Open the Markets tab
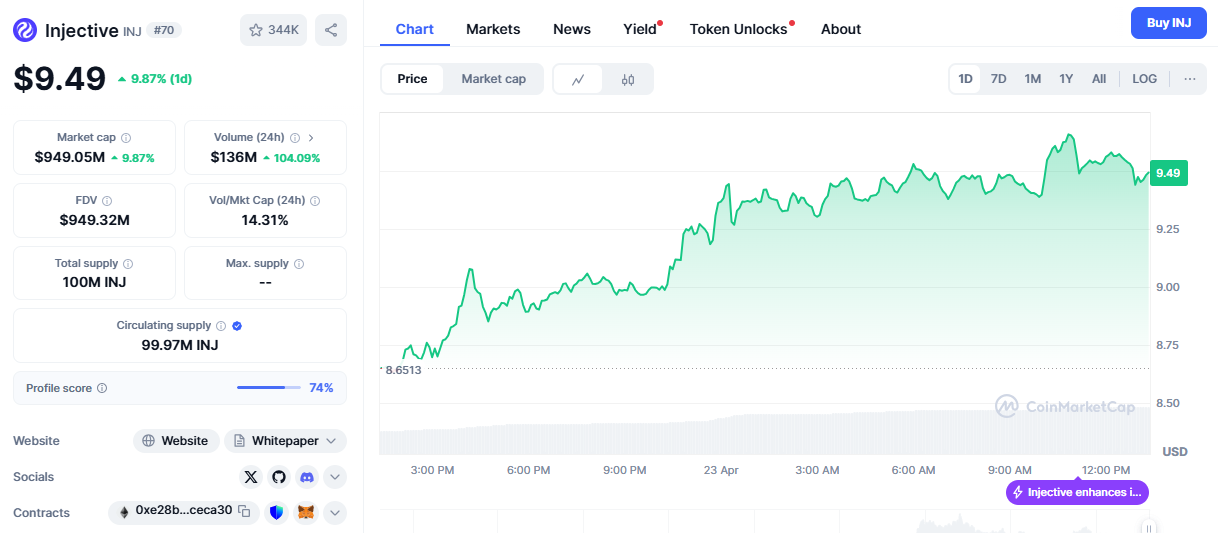1218x533 pixels. click(493, 29)
